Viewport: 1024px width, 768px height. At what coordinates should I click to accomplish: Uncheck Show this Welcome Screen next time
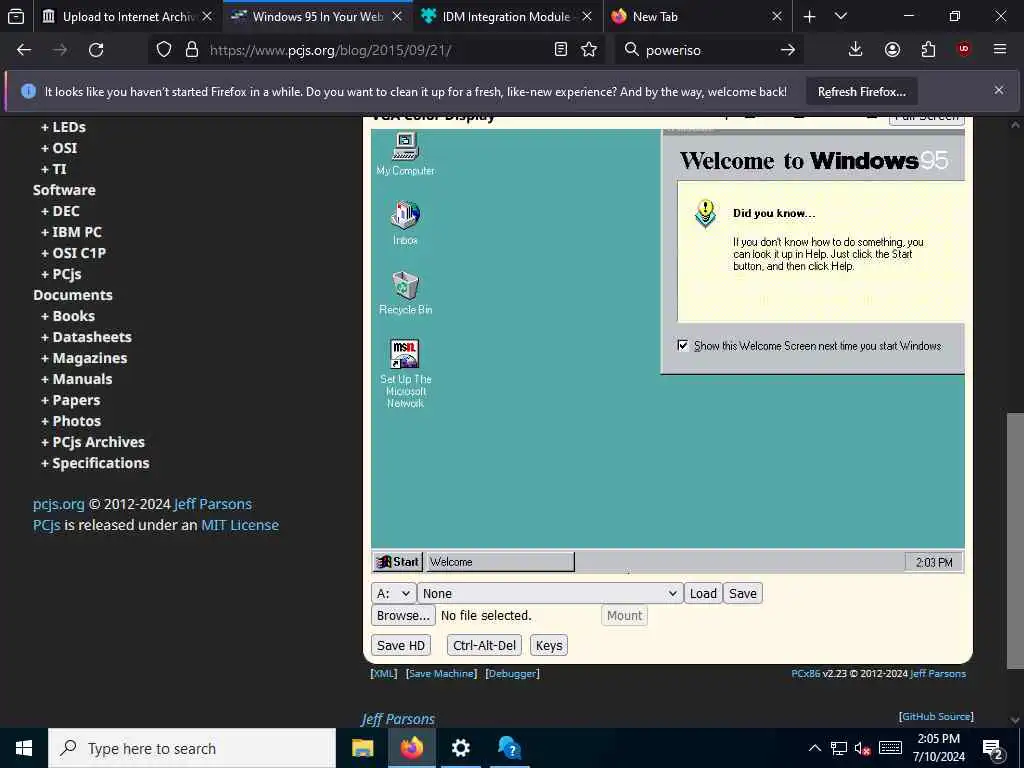click(682, 345)
